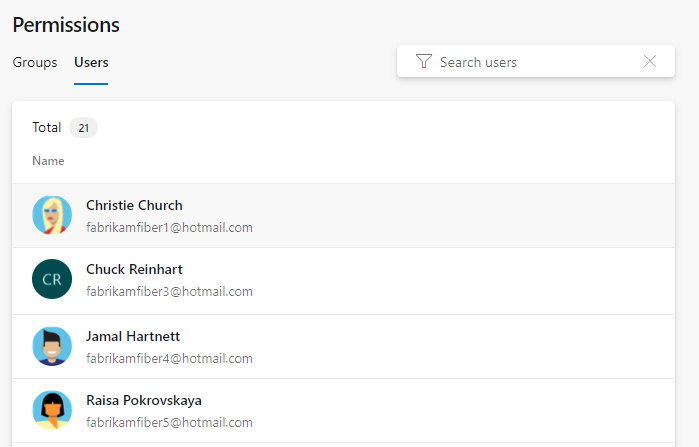699x447 pixels.
Task: Click Raisa Pokrovskaya's avatar picture
Action: [52, 410]
